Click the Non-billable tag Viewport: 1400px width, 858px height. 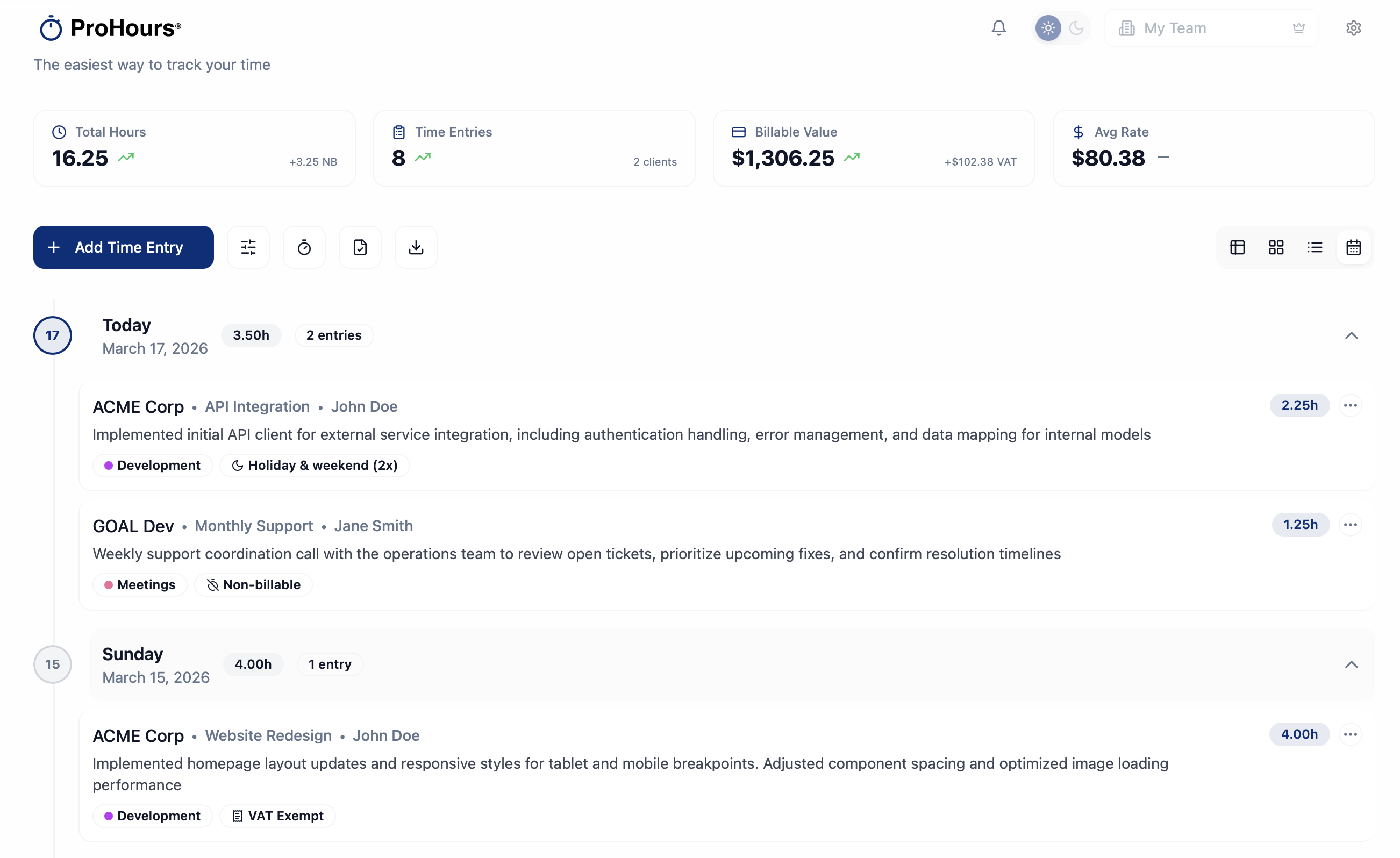tap(253, 585)
